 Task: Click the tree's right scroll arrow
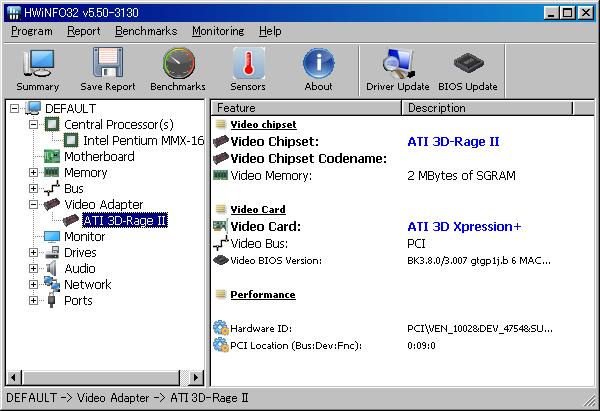click(x=196, y=378)
